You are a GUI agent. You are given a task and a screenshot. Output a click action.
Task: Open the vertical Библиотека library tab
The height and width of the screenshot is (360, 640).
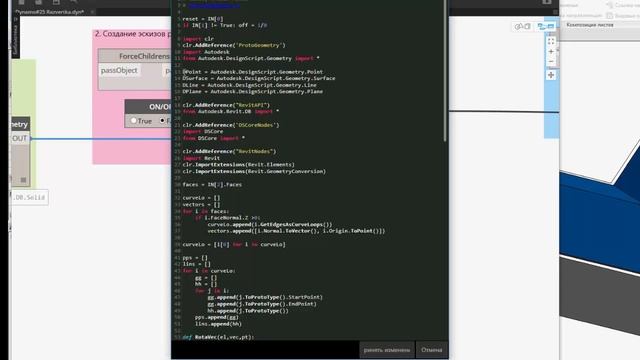click(16, 39)
